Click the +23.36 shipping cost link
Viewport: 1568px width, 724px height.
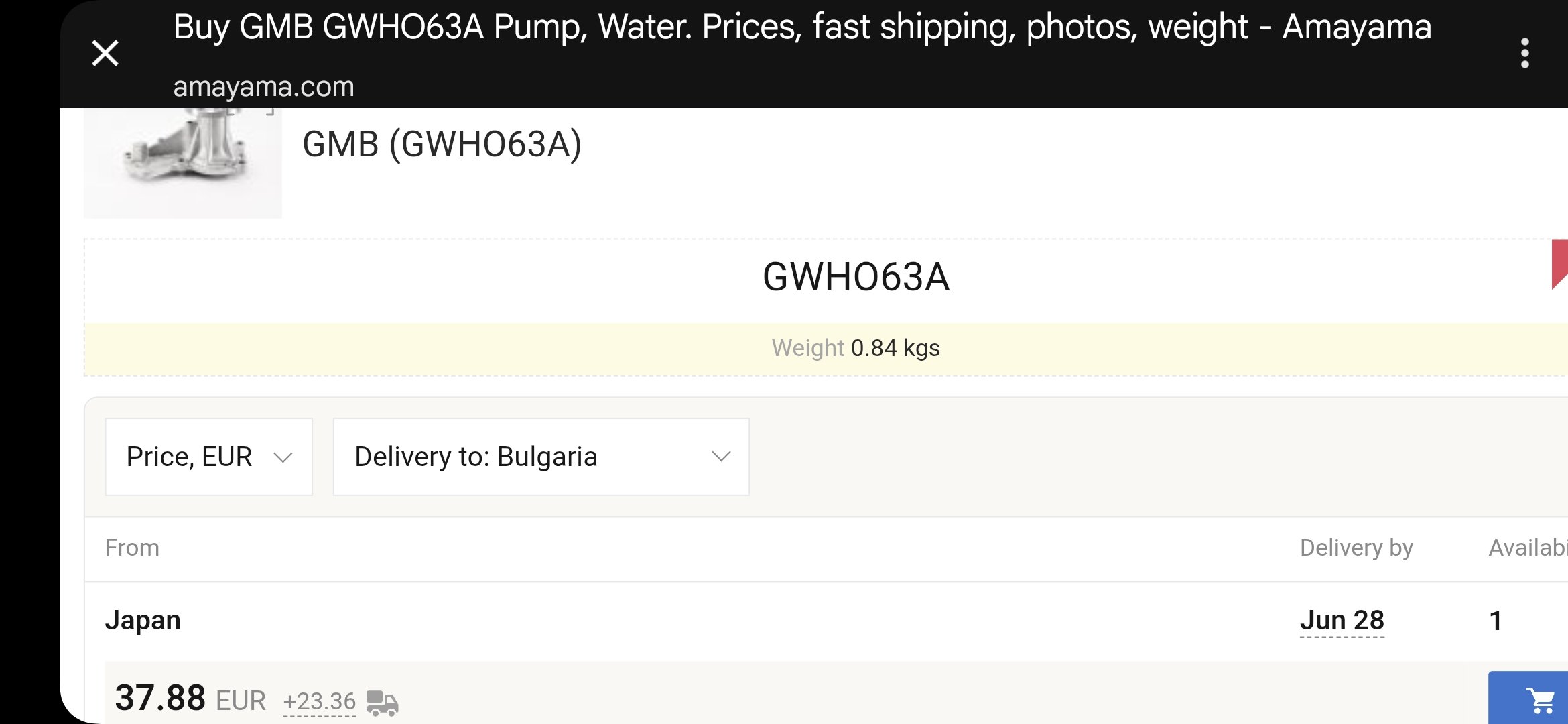tap(320, 701)
